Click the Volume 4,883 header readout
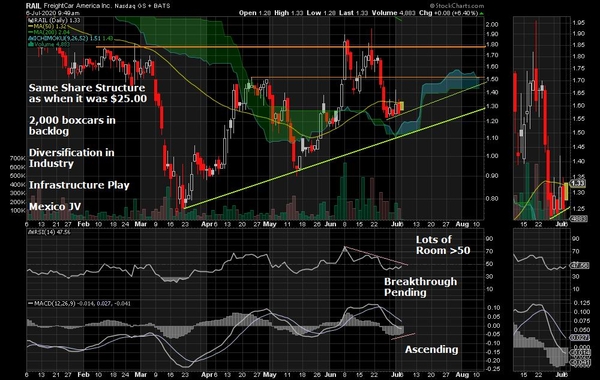Viewport: 600px width, 380px height. click(x=393, y=13)
